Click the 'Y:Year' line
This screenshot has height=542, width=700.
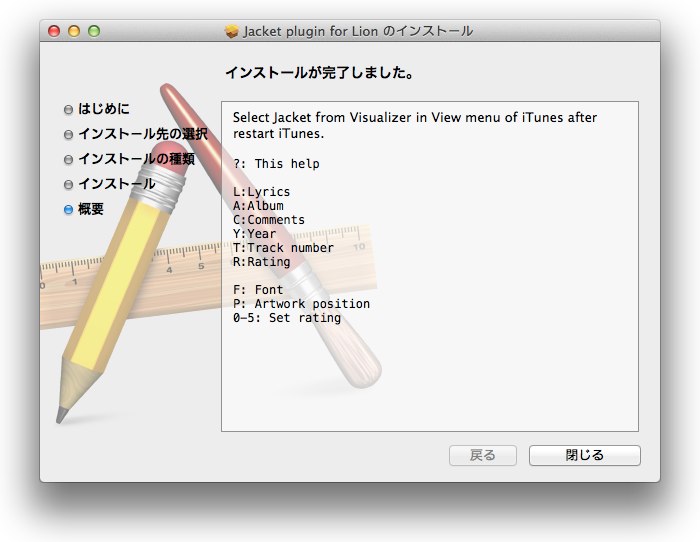coord(254,233)
